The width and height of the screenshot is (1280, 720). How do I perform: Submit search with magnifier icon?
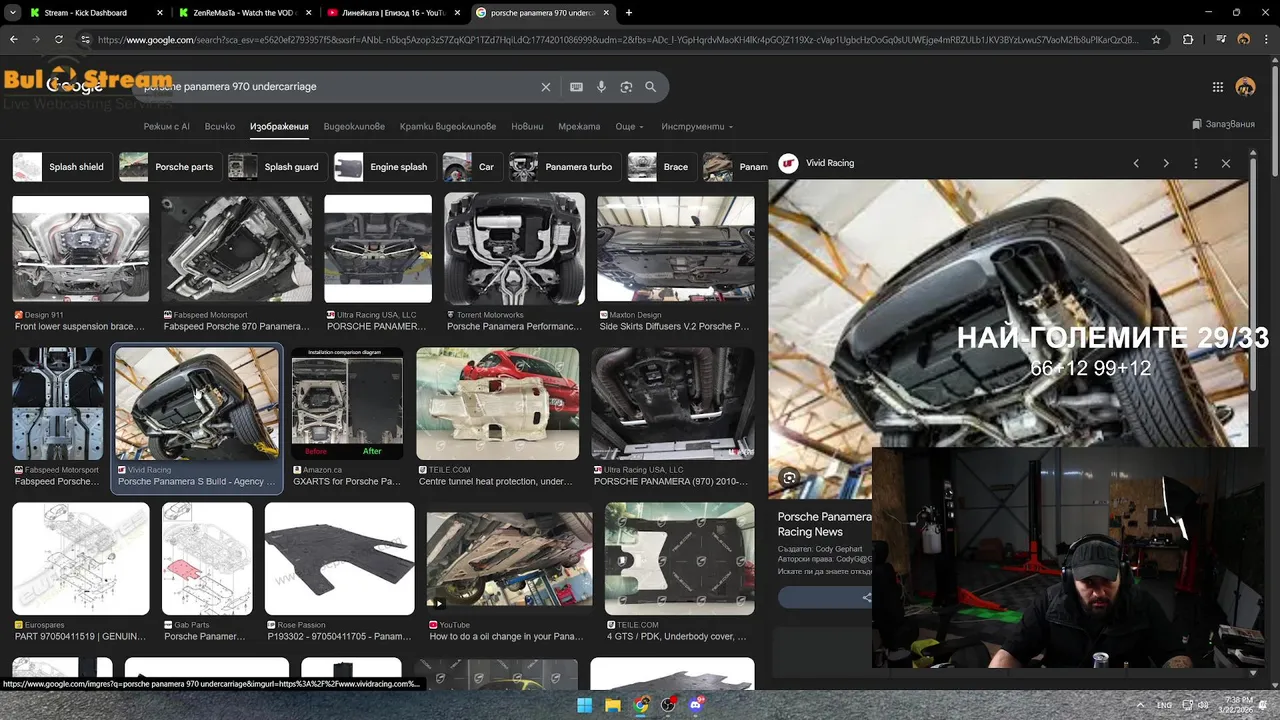pos(651,87)
